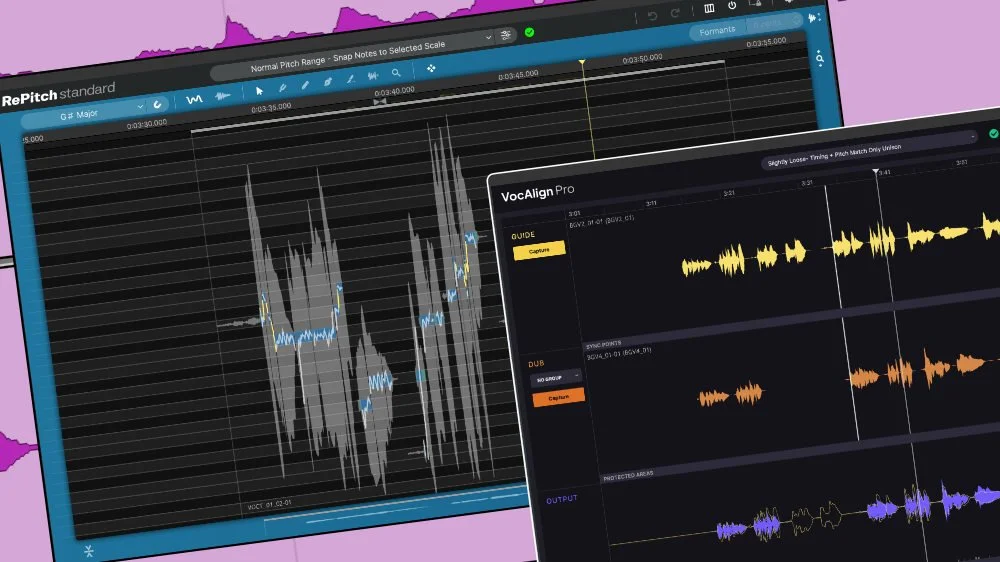1000x562 pixels.
Task: Show waveform view icon in RePitch
Action: click(223, 96)
